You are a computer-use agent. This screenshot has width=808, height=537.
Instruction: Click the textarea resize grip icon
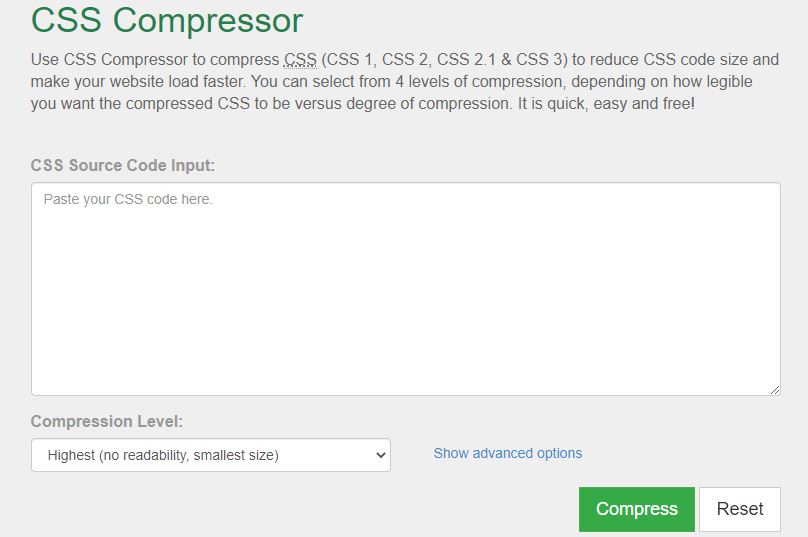pyautogui.click(x=775, y=390)
